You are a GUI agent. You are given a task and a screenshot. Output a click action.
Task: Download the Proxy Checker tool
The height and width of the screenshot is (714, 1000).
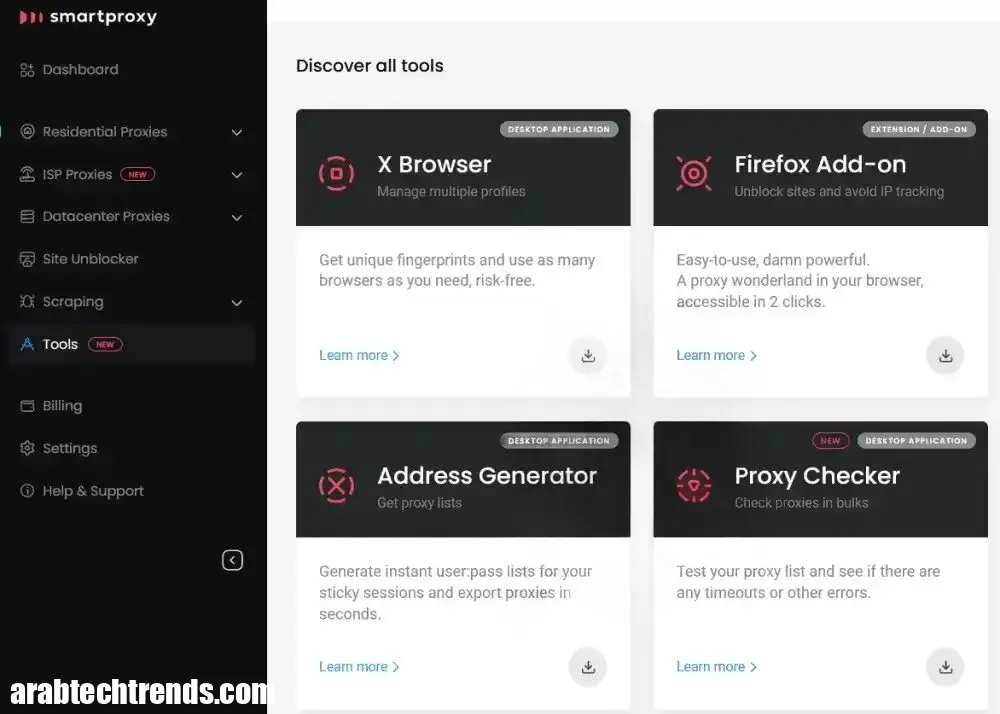pos(945,667)
